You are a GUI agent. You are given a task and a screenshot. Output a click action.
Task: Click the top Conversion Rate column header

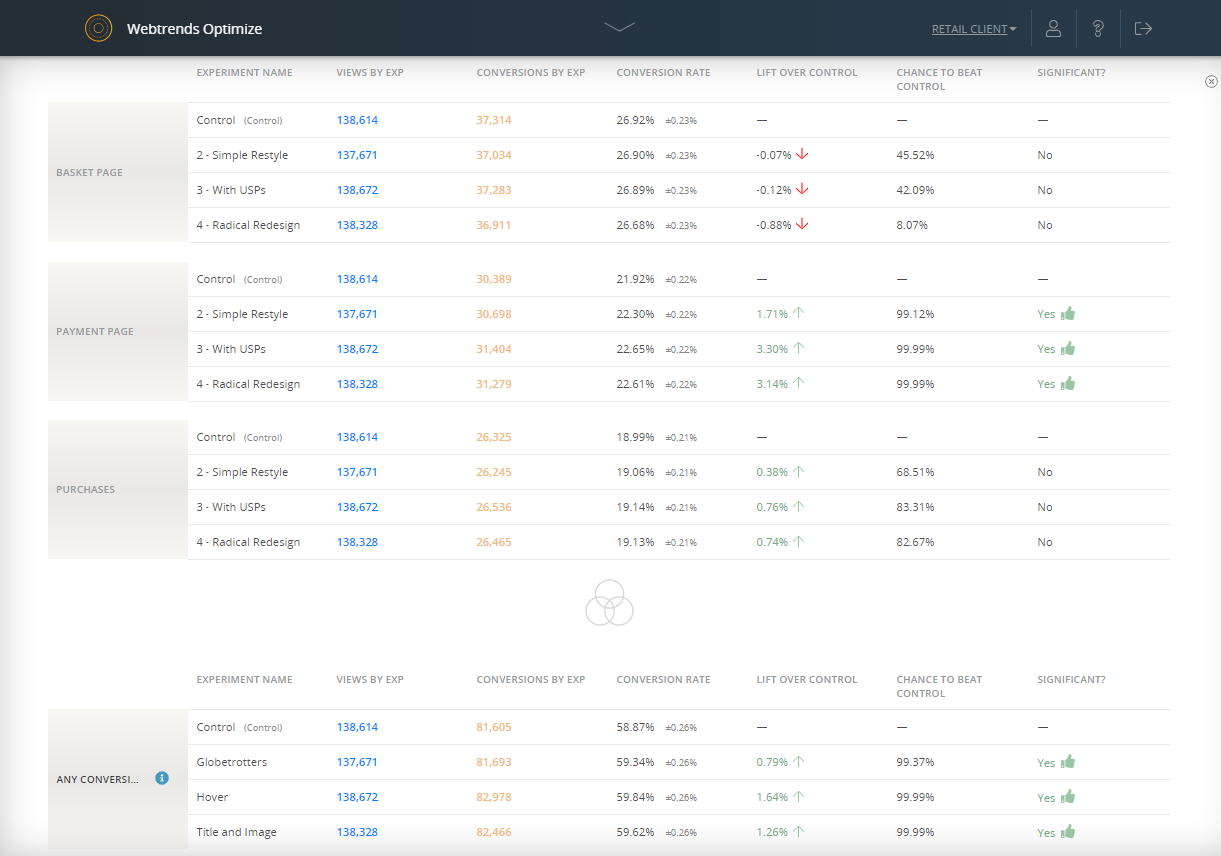click(x=663, y=72)
